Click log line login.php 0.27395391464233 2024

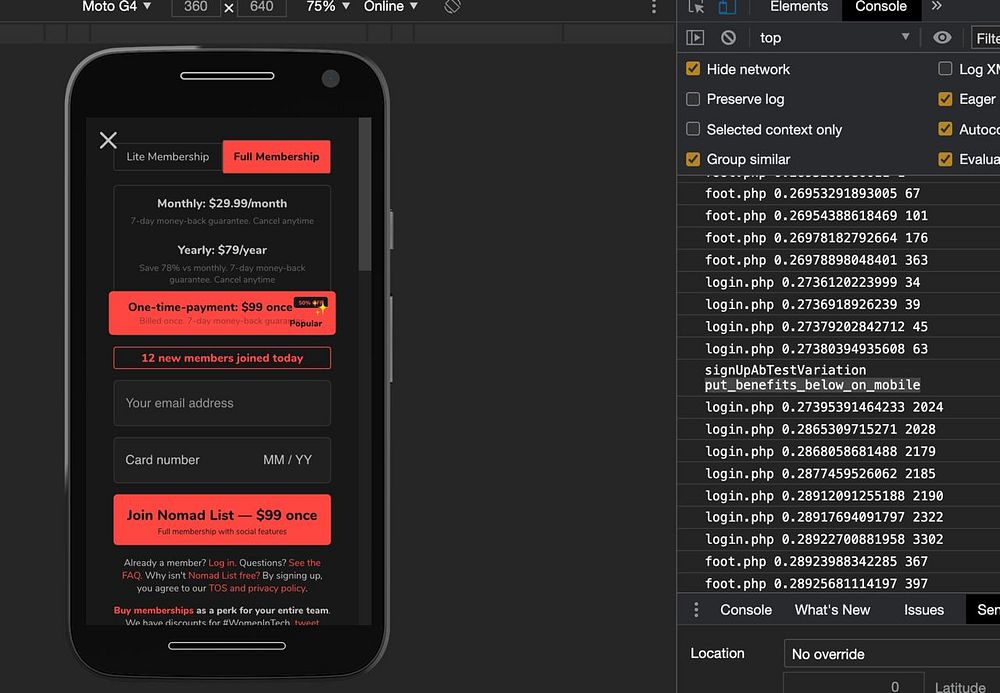824,407
